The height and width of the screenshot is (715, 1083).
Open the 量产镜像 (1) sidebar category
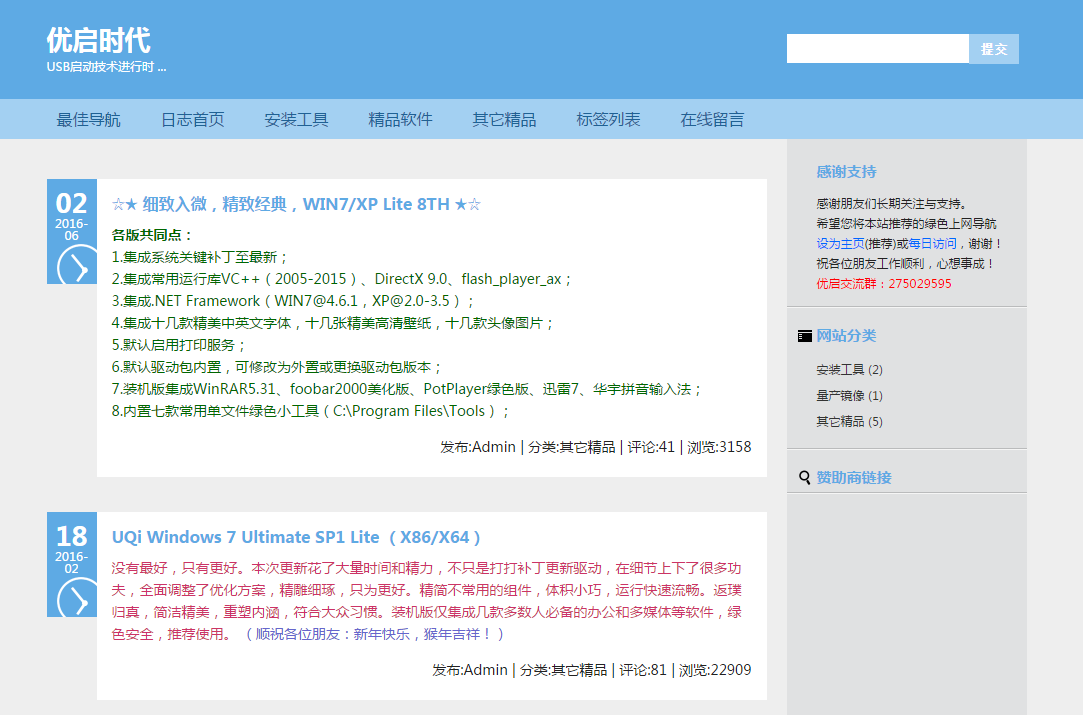click(x=843, y=395)
